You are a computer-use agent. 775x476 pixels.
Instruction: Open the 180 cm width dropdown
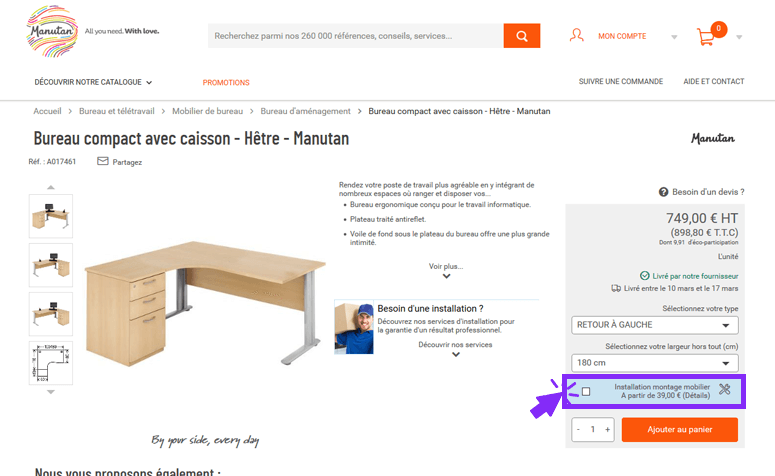654,363
